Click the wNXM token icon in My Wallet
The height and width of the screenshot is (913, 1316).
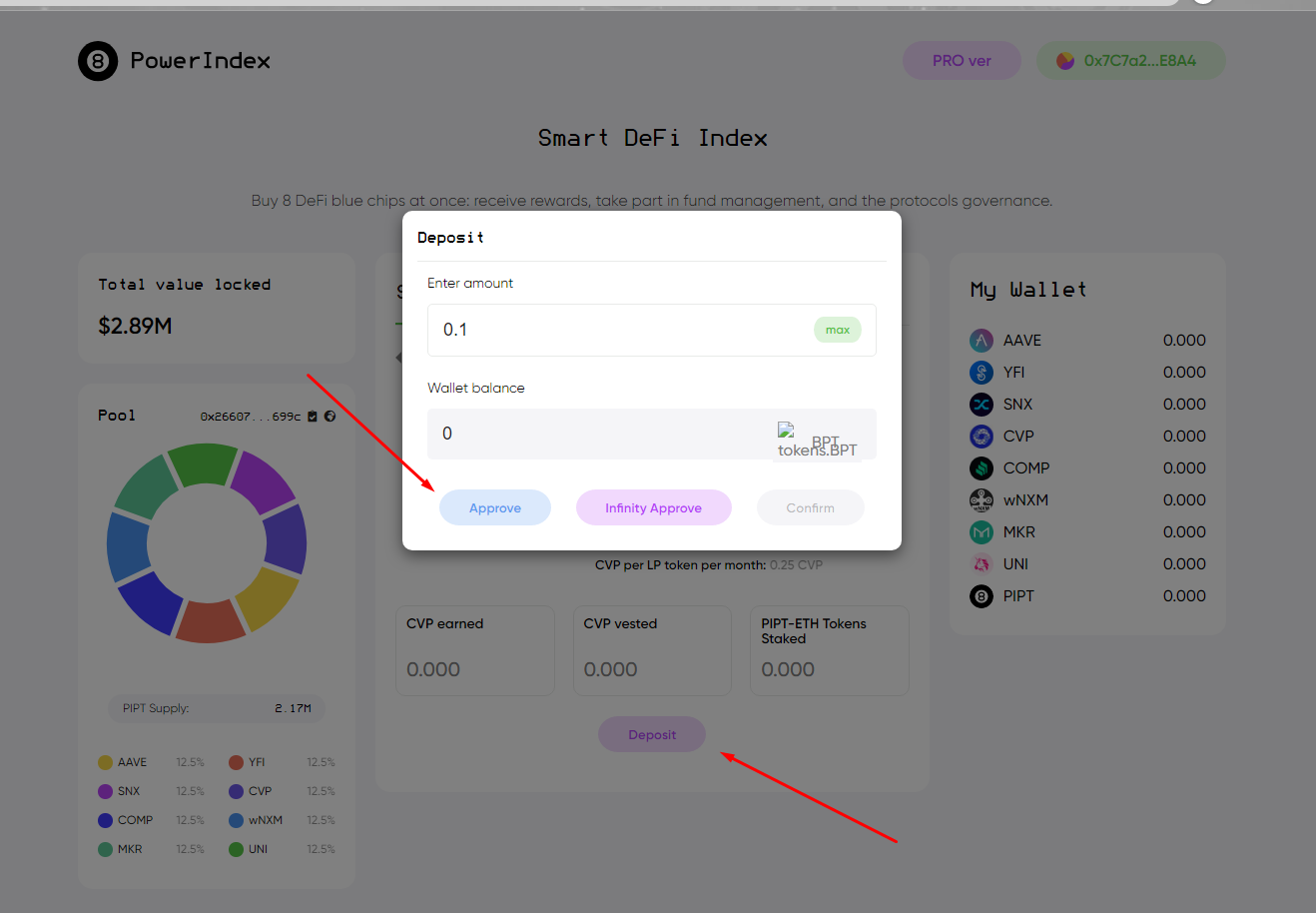point(982,500)
